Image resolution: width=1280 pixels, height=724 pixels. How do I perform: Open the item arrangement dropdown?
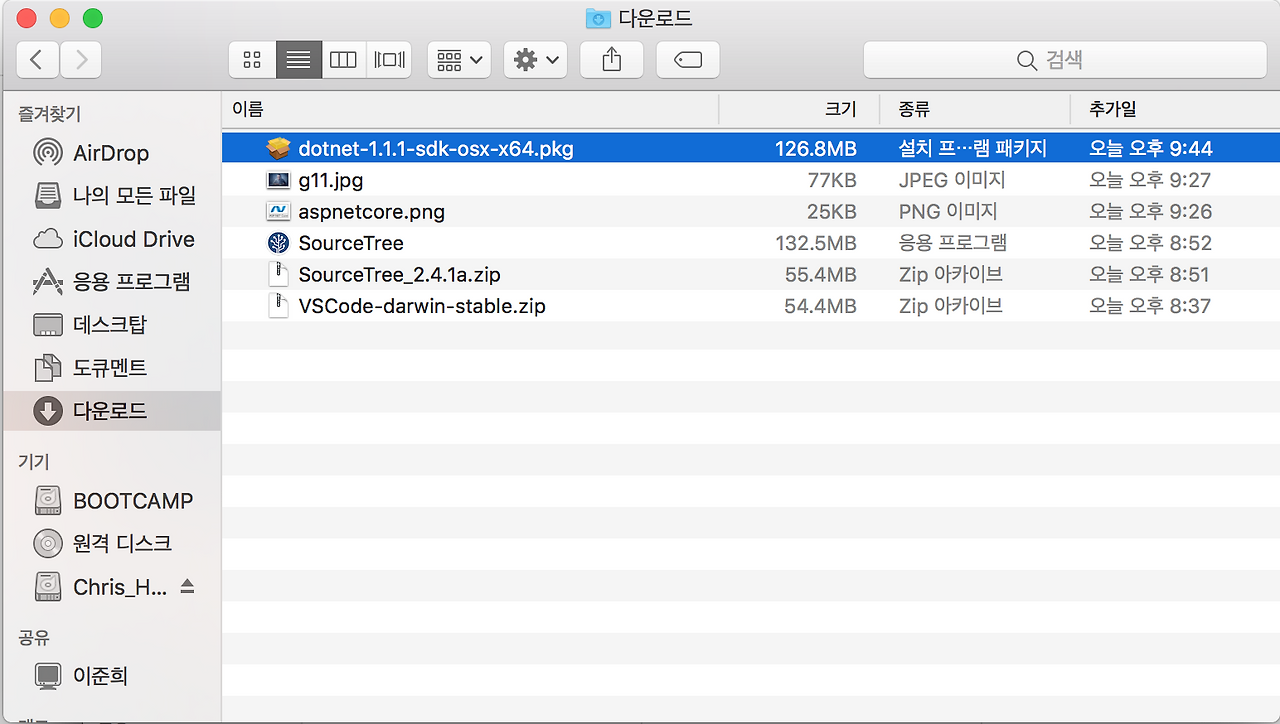459,60
